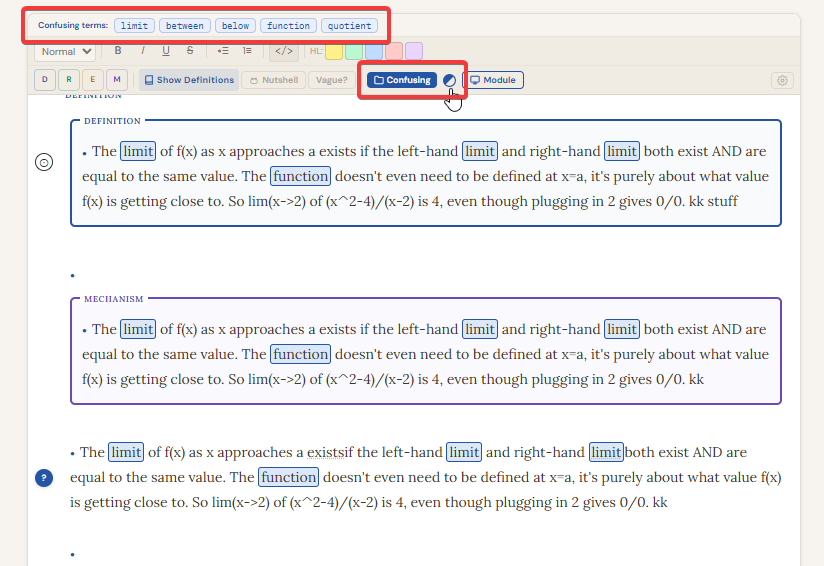Toggle bold formatting in toolbar
Screen dimensions: 824x566
118,51
